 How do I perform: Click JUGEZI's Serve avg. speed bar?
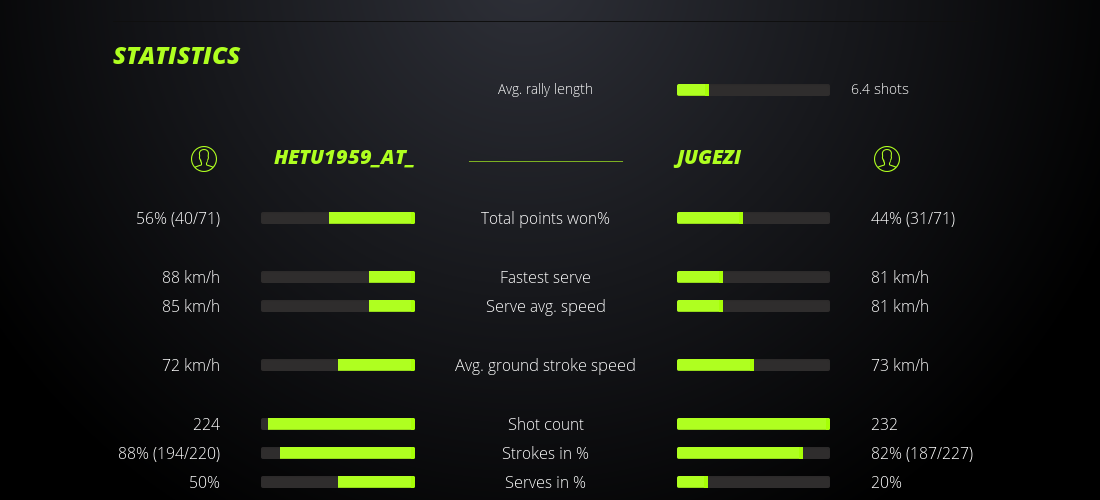[x=753, y=306]
